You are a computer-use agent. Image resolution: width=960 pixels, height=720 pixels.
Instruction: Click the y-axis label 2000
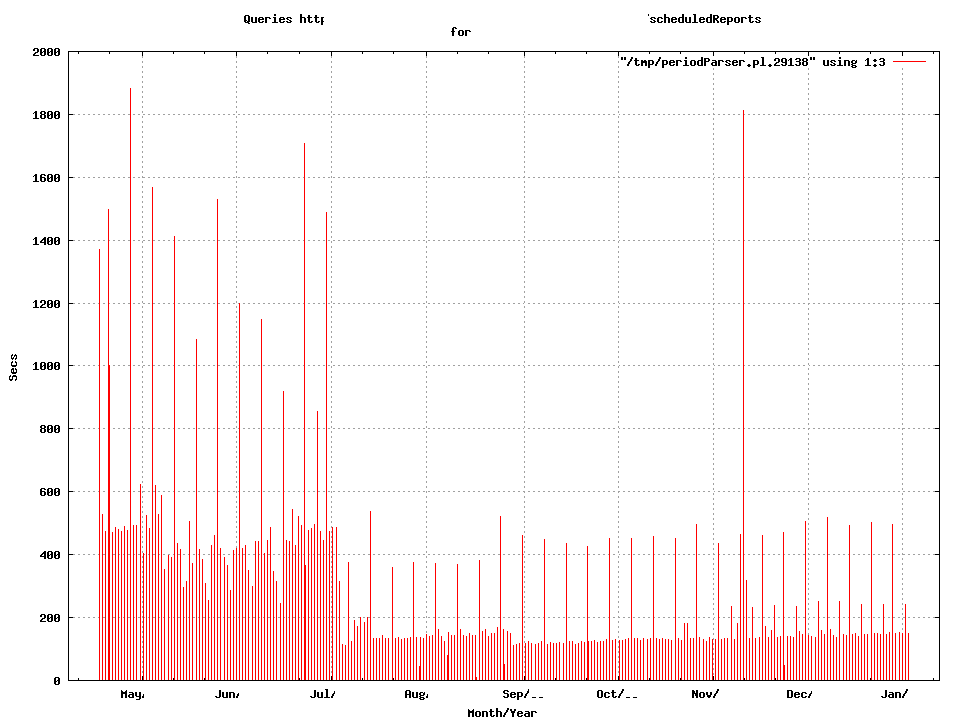click(x=46, y=52)
